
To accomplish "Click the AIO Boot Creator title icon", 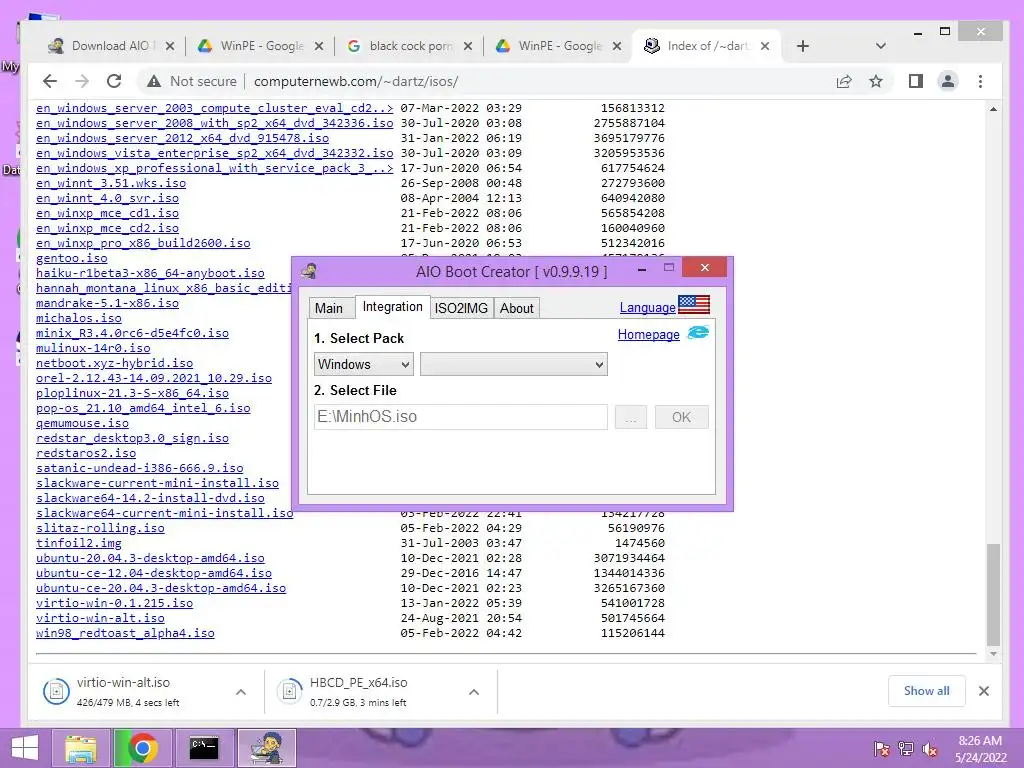I will point(310,271).
